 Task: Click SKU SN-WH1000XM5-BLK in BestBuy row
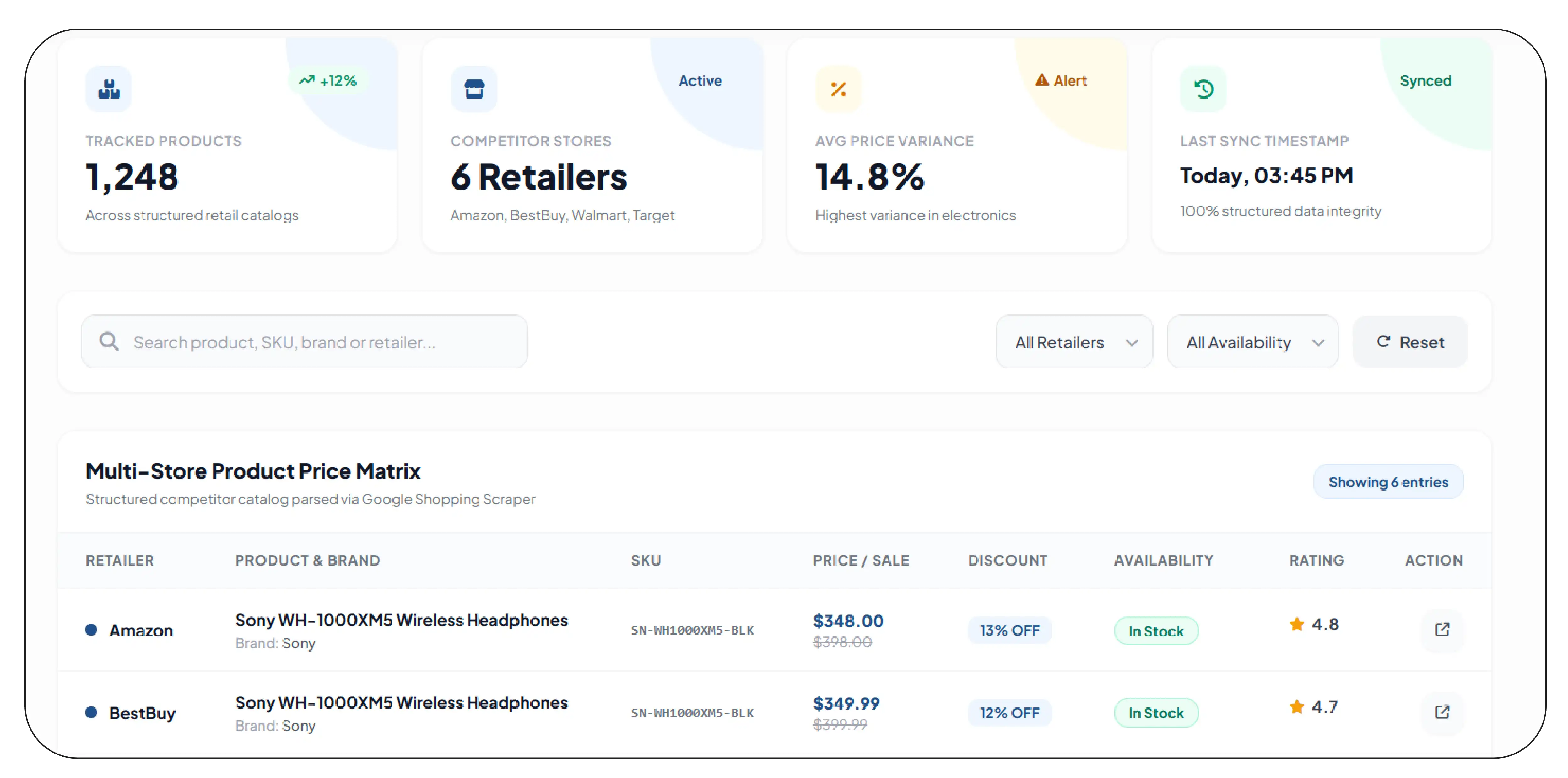692,713
